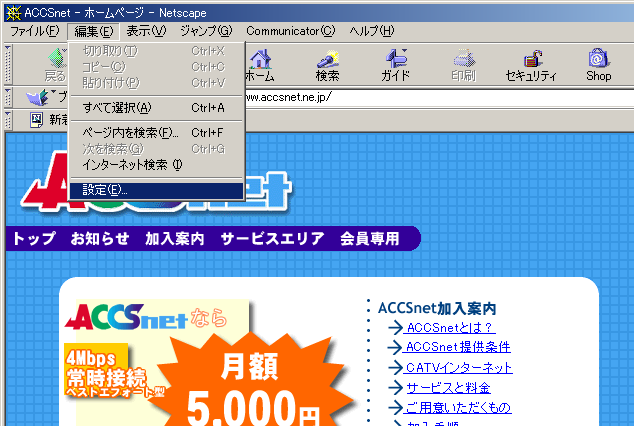Open お知らせ in the site navigation bar

pyautogui.click(x=100, y=238)
